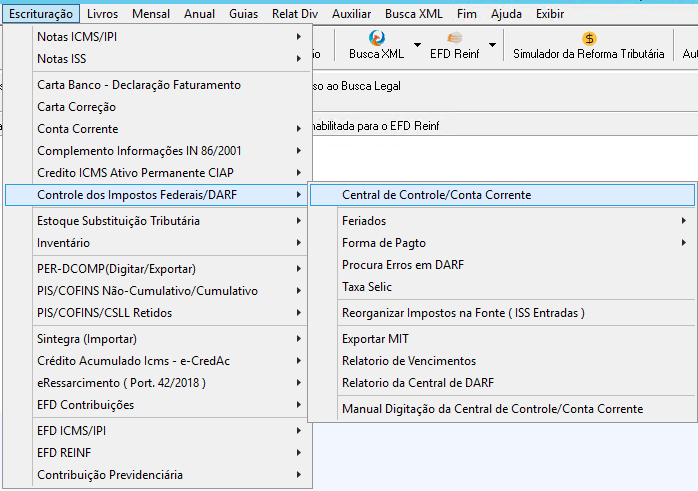The image size is (698, 491).
Task: Click the EFD Reinf toolbar icon
Action: [455, 38]
